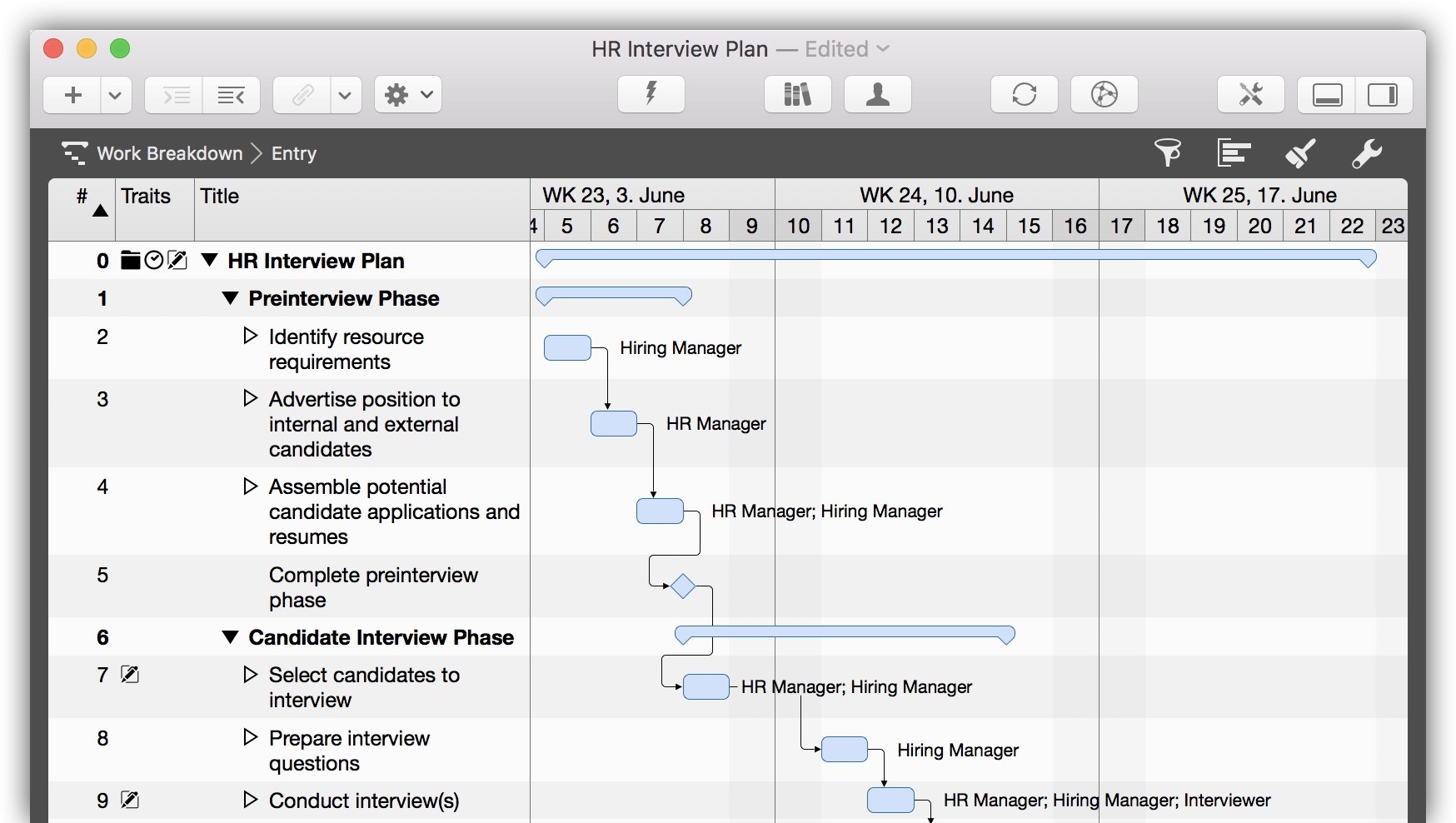The image size is (1456, 823).
Task: Click the indent task icon
Action: (x=174, y=95)
